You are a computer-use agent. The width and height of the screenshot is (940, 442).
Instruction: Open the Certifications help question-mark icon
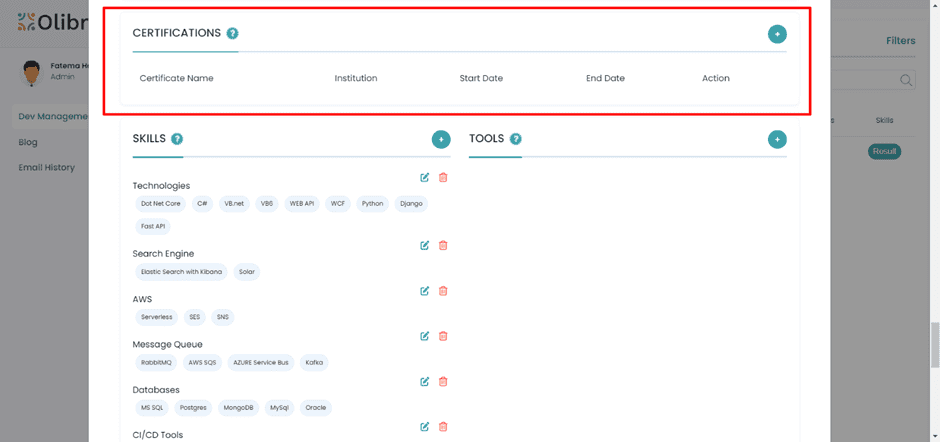click(232, 34)
